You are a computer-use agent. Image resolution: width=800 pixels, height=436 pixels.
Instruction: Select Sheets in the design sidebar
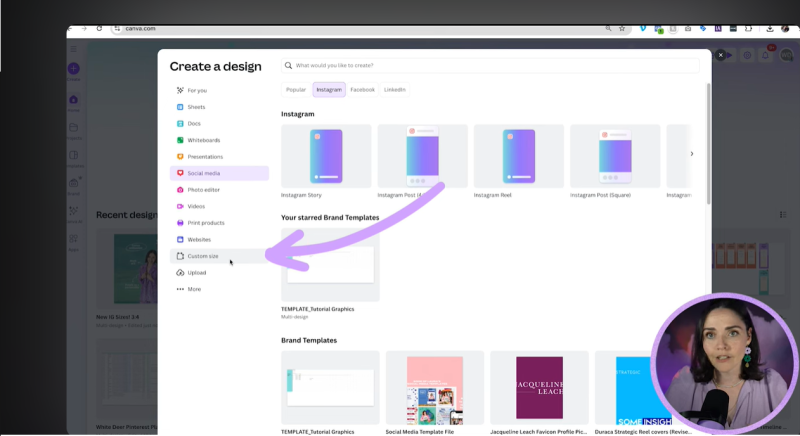click(219, 107)
